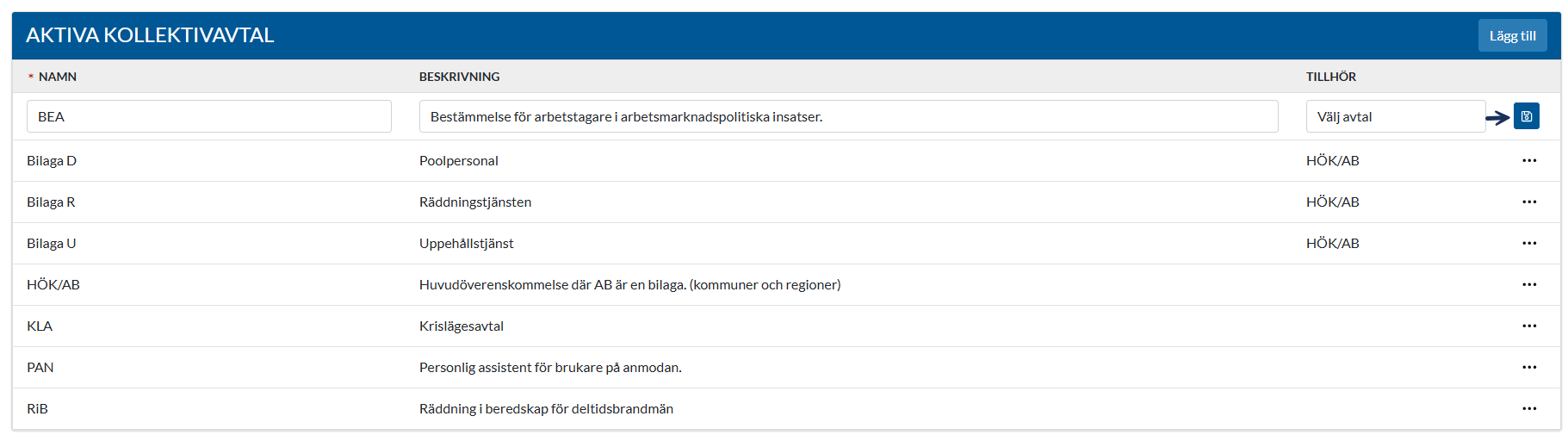
Task: Open more options for Bilaga U
Action: point(1528,244)
